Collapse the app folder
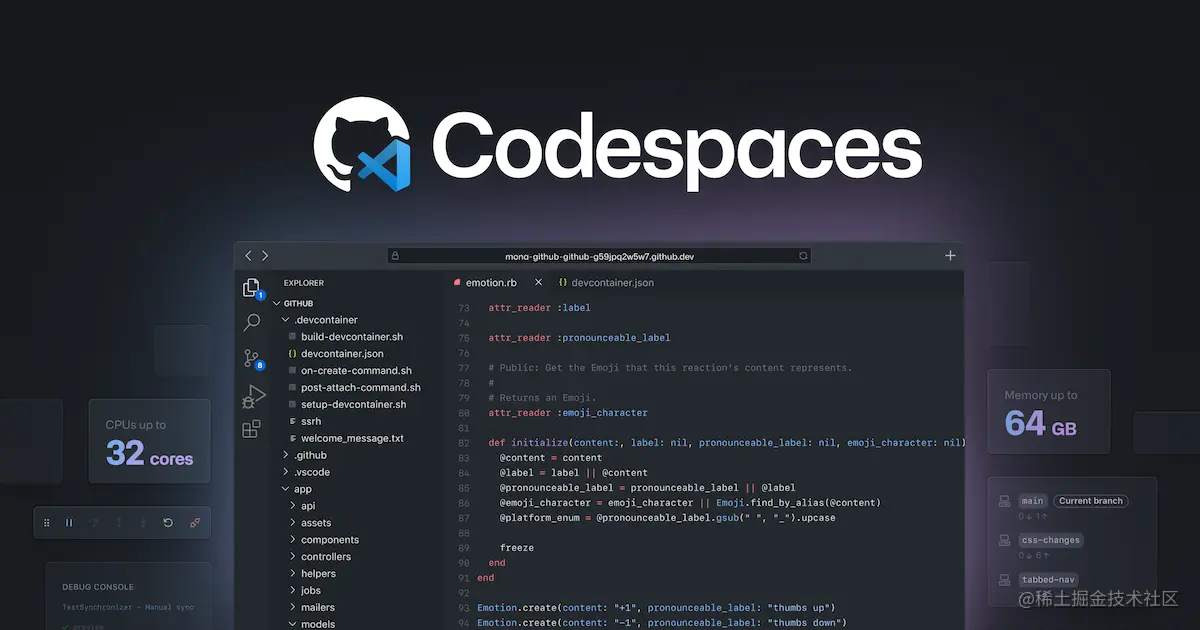Screen dimensions: 1200x630 point(286,489)
